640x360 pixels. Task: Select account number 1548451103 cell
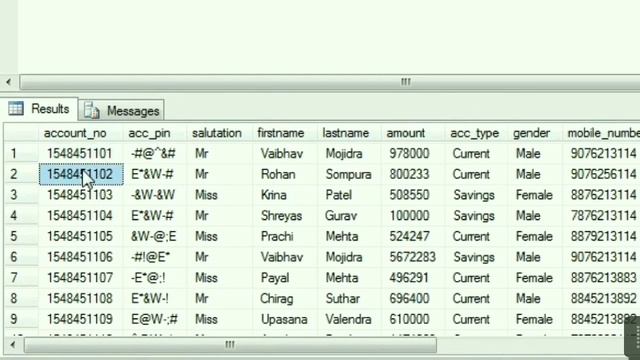tap(81, 195)
